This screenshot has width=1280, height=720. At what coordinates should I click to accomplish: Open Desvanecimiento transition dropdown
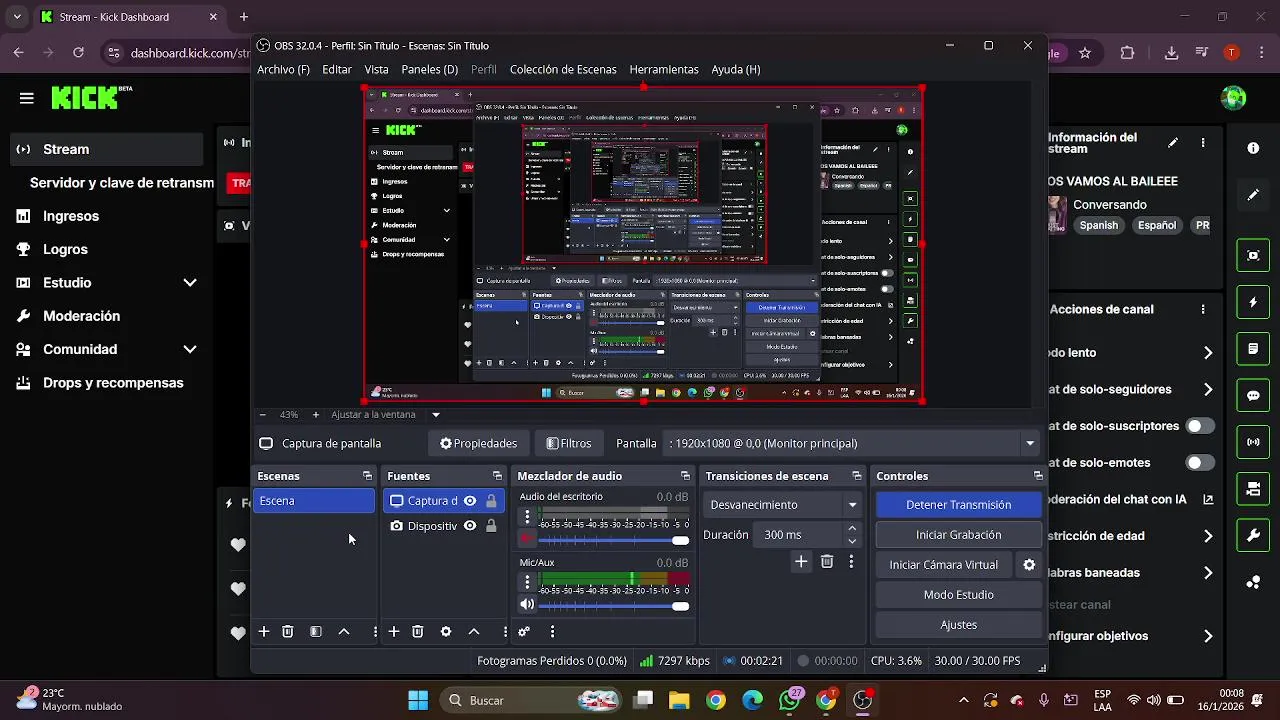(782, 505)
